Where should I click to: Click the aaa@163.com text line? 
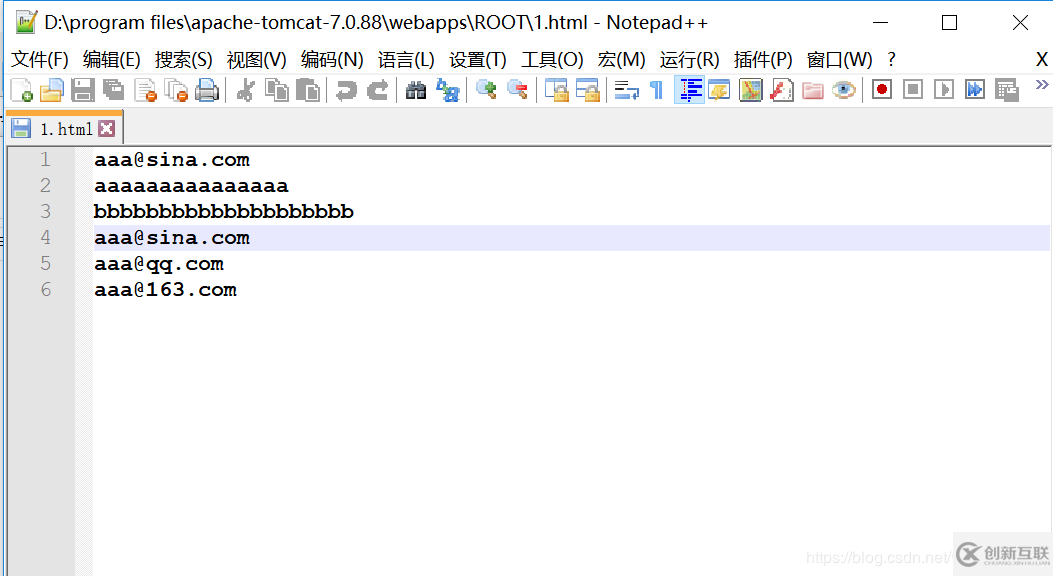(165, 290)
